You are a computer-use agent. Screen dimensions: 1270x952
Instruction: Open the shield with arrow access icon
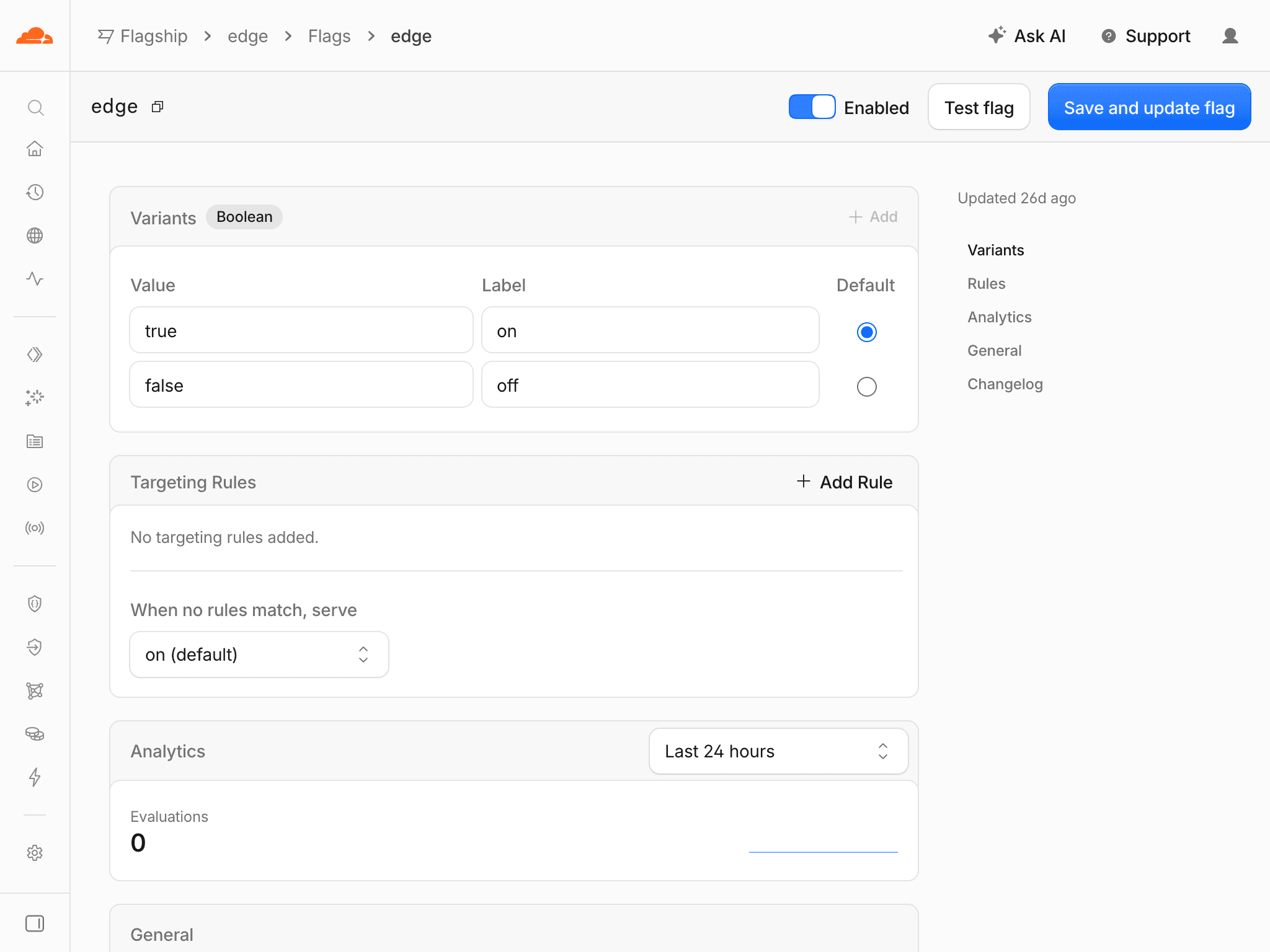35,647
